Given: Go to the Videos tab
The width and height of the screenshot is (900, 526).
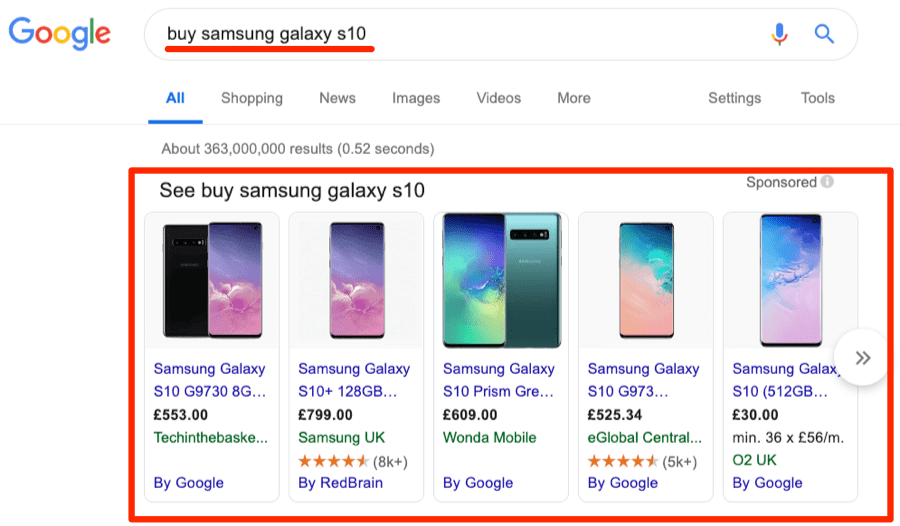Looking at the screenshot, I should point(499,98).
